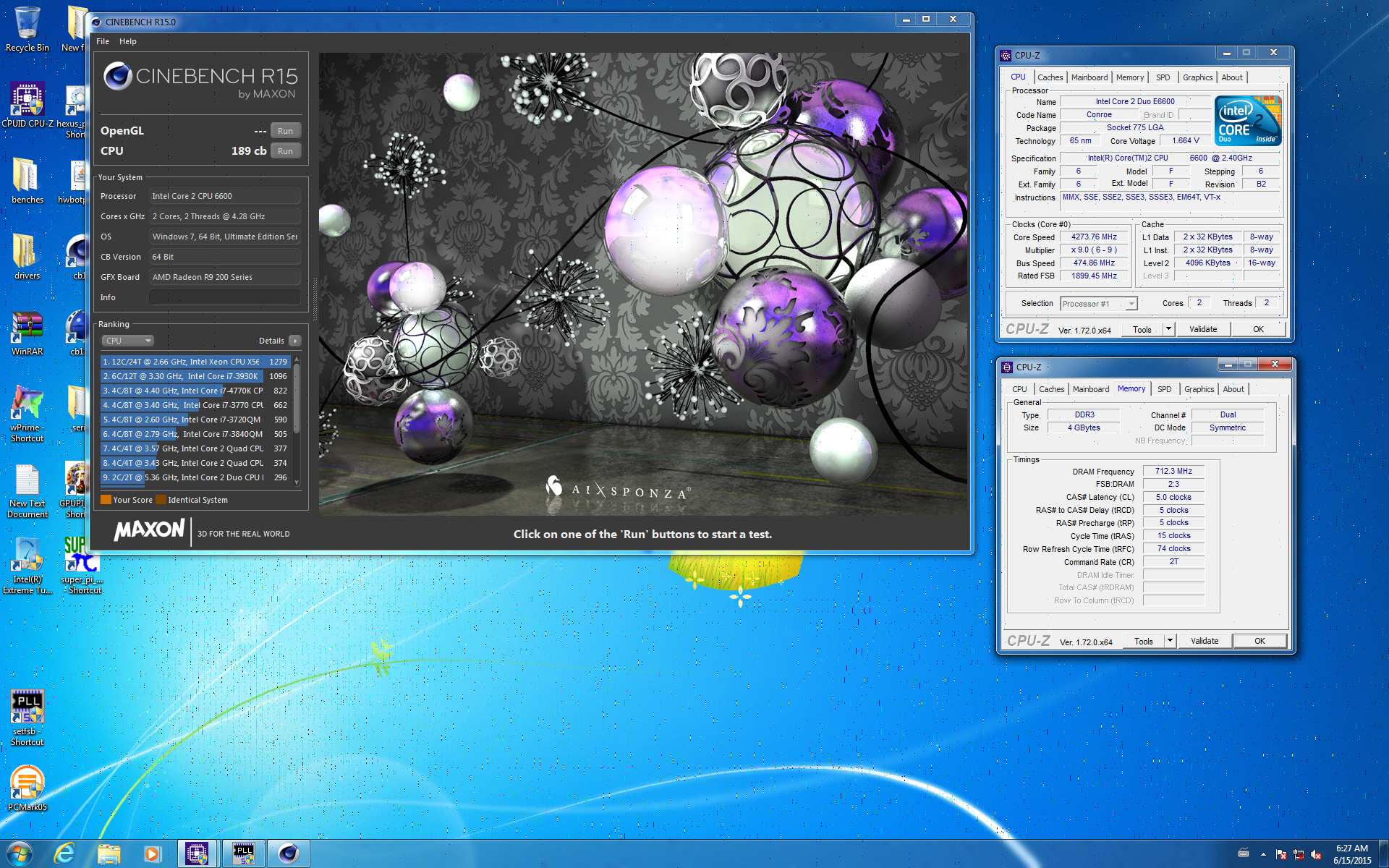
Task: Click the Processor field Intel Core 2 CPU 6600
Action: [x=225, y=196]
